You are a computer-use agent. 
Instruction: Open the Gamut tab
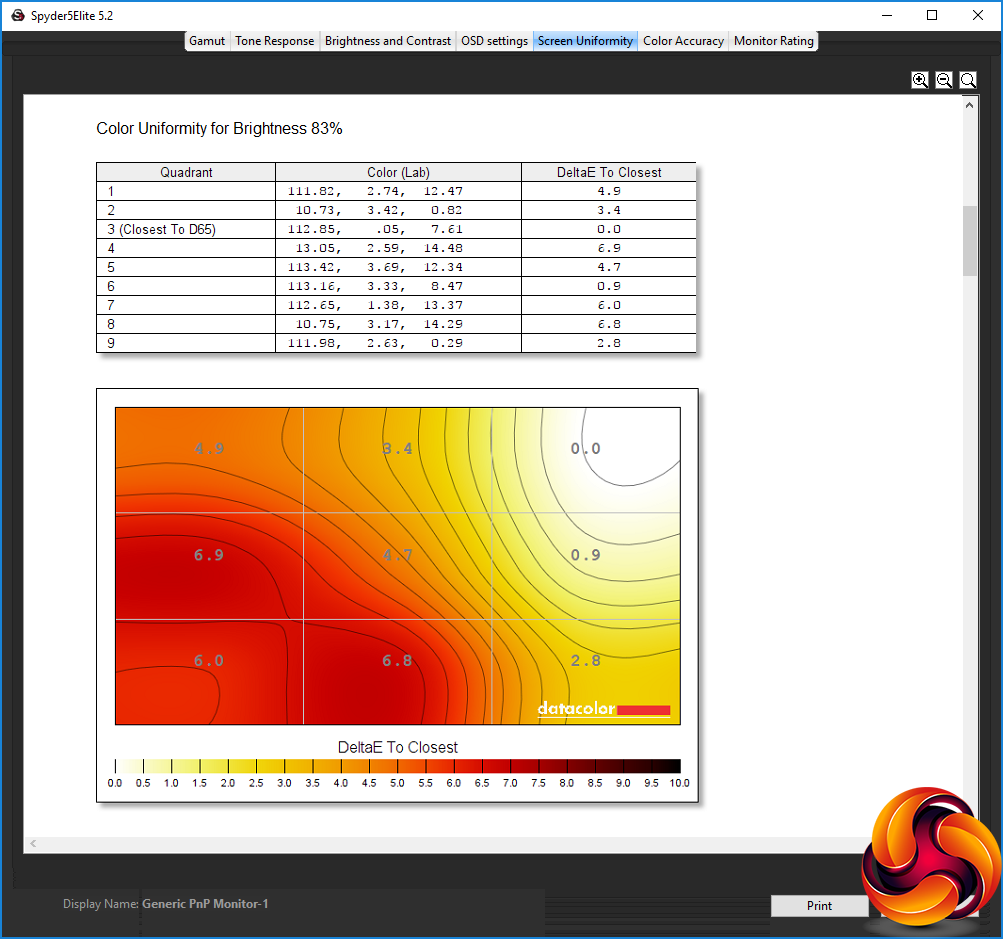coord(207,41)
